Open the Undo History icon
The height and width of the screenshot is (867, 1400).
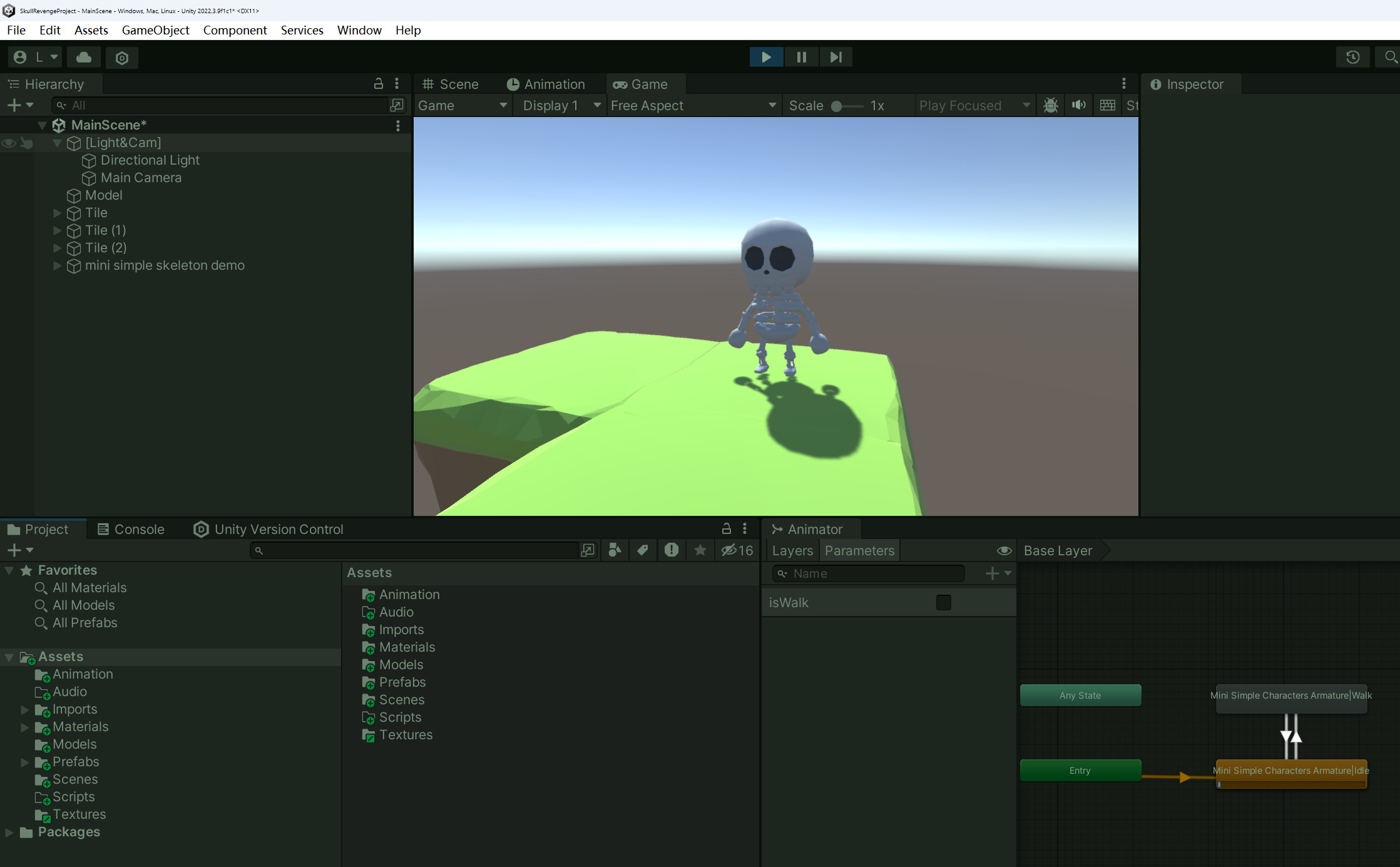pyautogui.click(x=1352, y=57)
